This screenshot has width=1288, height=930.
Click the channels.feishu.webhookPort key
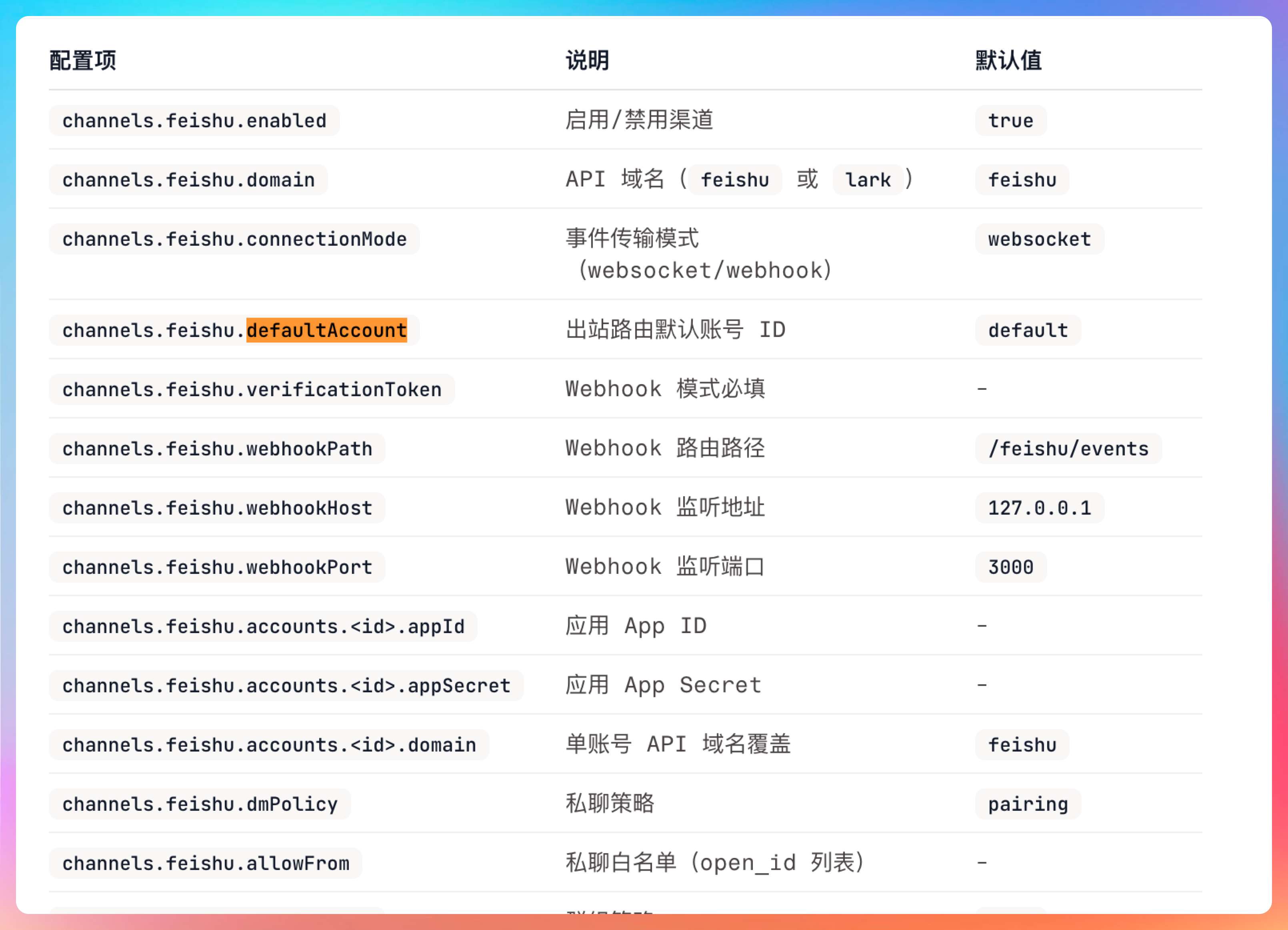(217, 567)
